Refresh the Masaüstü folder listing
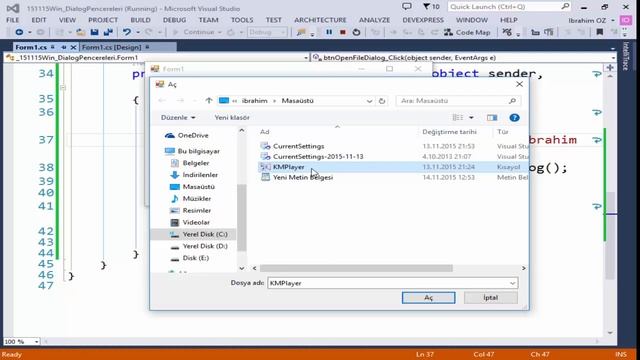640x360 pixels. tap(382, 101)
